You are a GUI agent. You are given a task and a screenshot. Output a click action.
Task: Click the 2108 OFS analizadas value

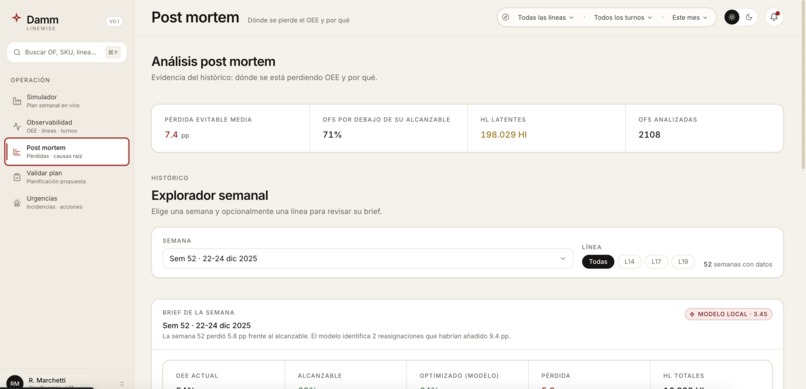tap(649, 135)
